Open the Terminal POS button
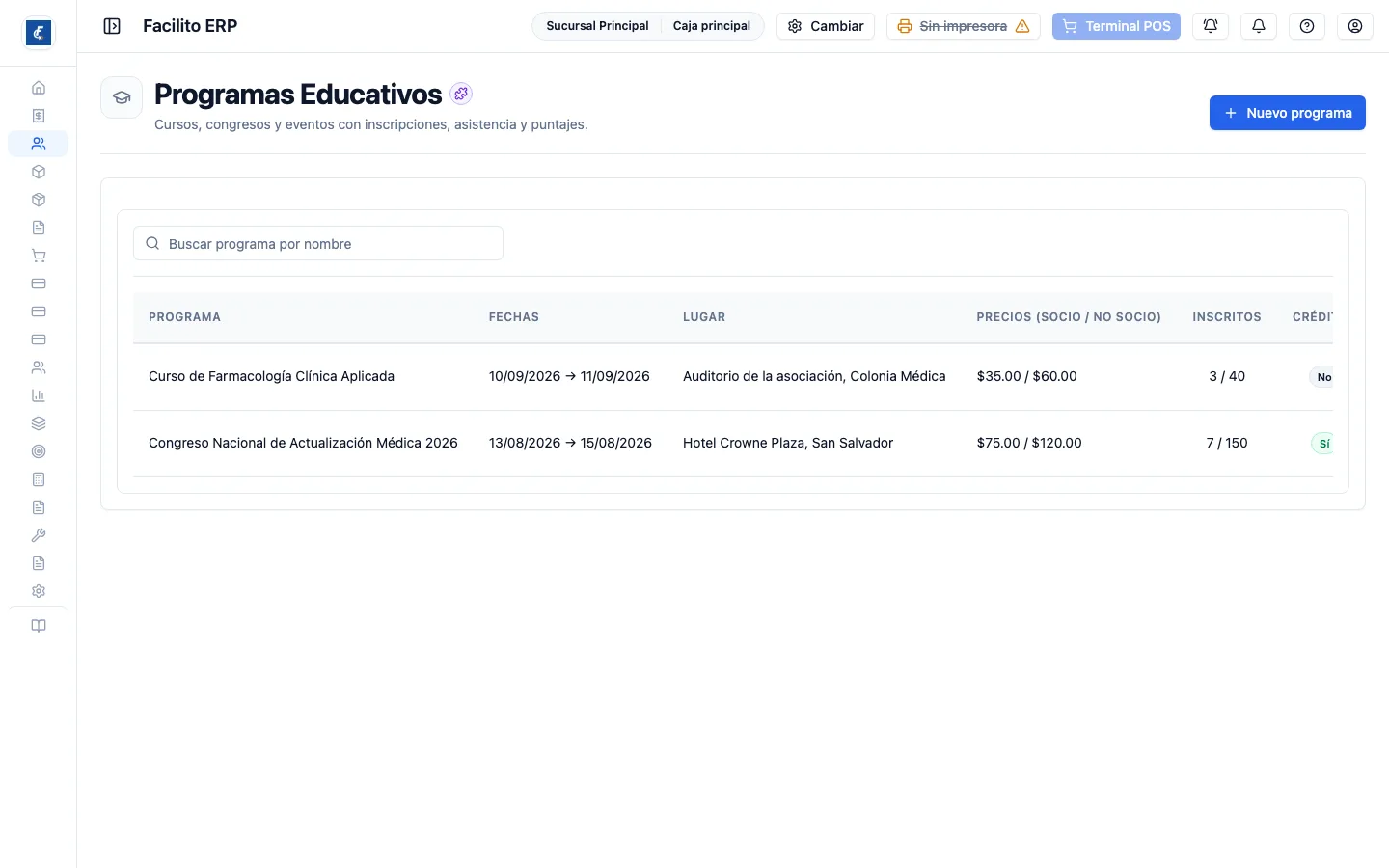This screenshot has width=1389, height=868. coord(1116,26)
